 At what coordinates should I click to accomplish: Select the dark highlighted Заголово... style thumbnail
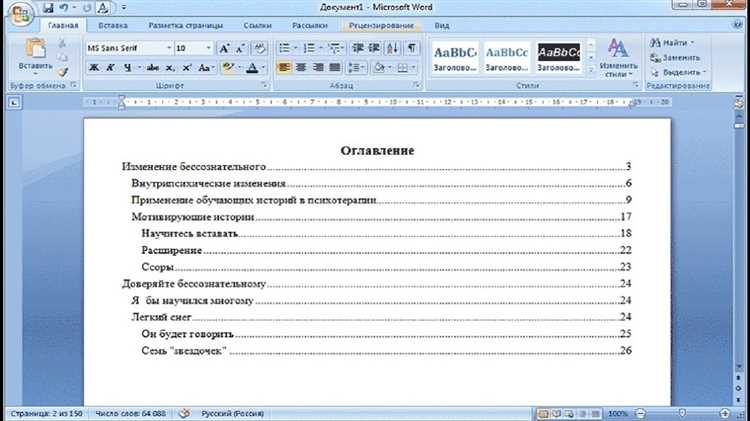558,57
